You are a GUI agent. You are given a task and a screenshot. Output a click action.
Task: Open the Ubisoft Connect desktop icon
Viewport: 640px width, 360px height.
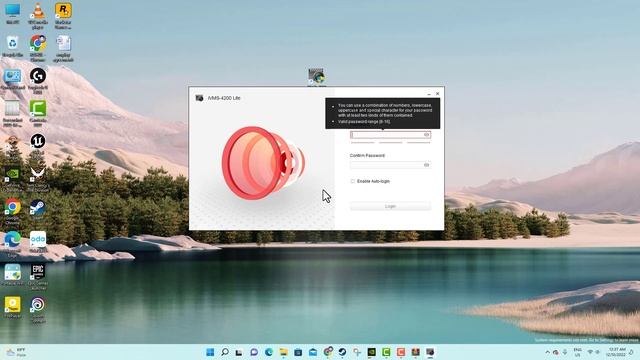click(x=38, y=309)
